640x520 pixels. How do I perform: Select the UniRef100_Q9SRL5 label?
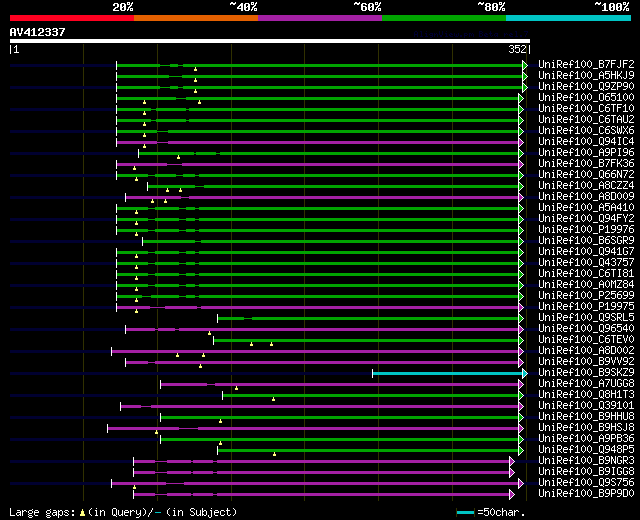(586, 318)
